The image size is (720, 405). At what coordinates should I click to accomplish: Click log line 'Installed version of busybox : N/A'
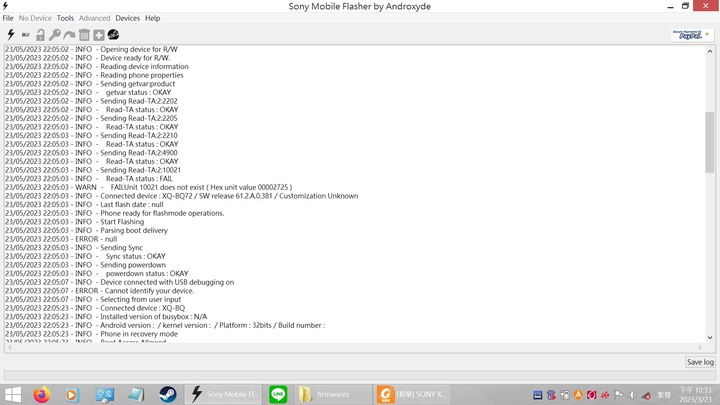106,316
